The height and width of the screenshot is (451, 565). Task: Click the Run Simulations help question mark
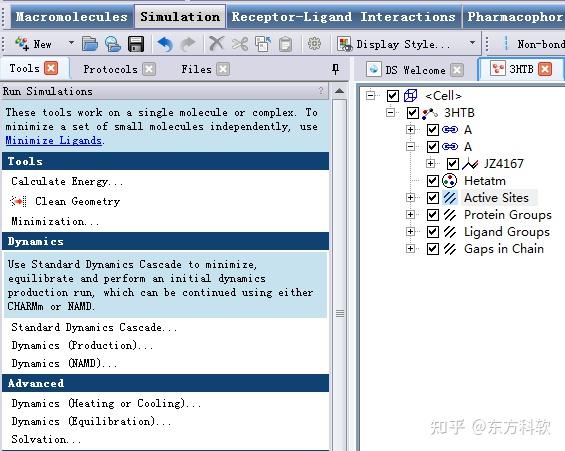point(321,91)
